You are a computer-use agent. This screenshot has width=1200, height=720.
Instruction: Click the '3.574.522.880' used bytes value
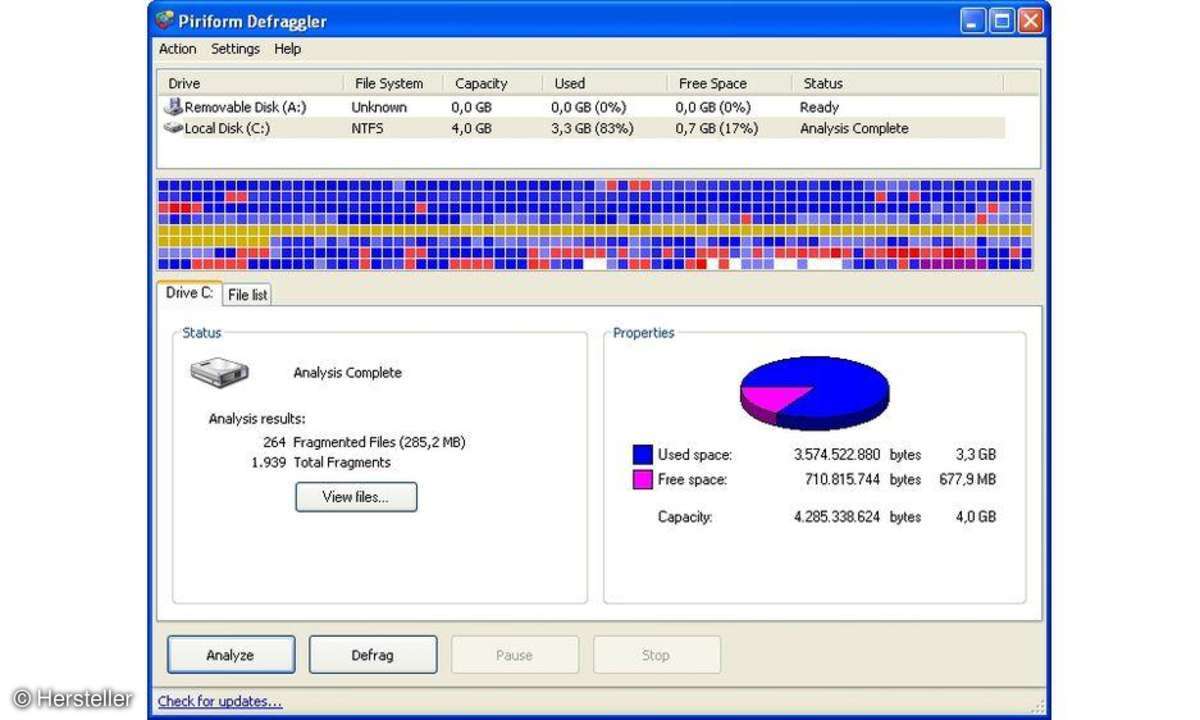837,455
